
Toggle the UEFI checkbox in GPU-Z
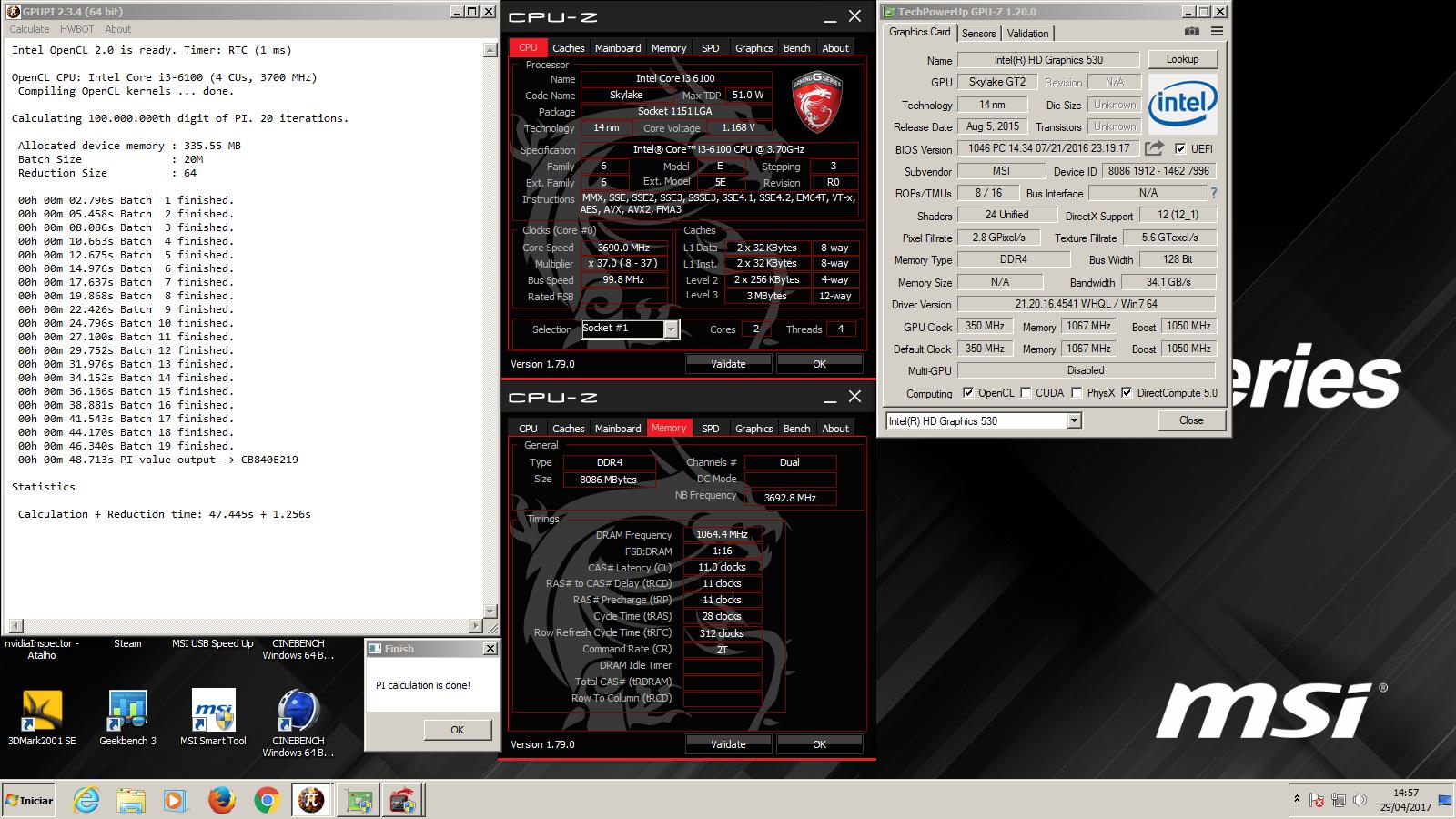click(1180, 148)
